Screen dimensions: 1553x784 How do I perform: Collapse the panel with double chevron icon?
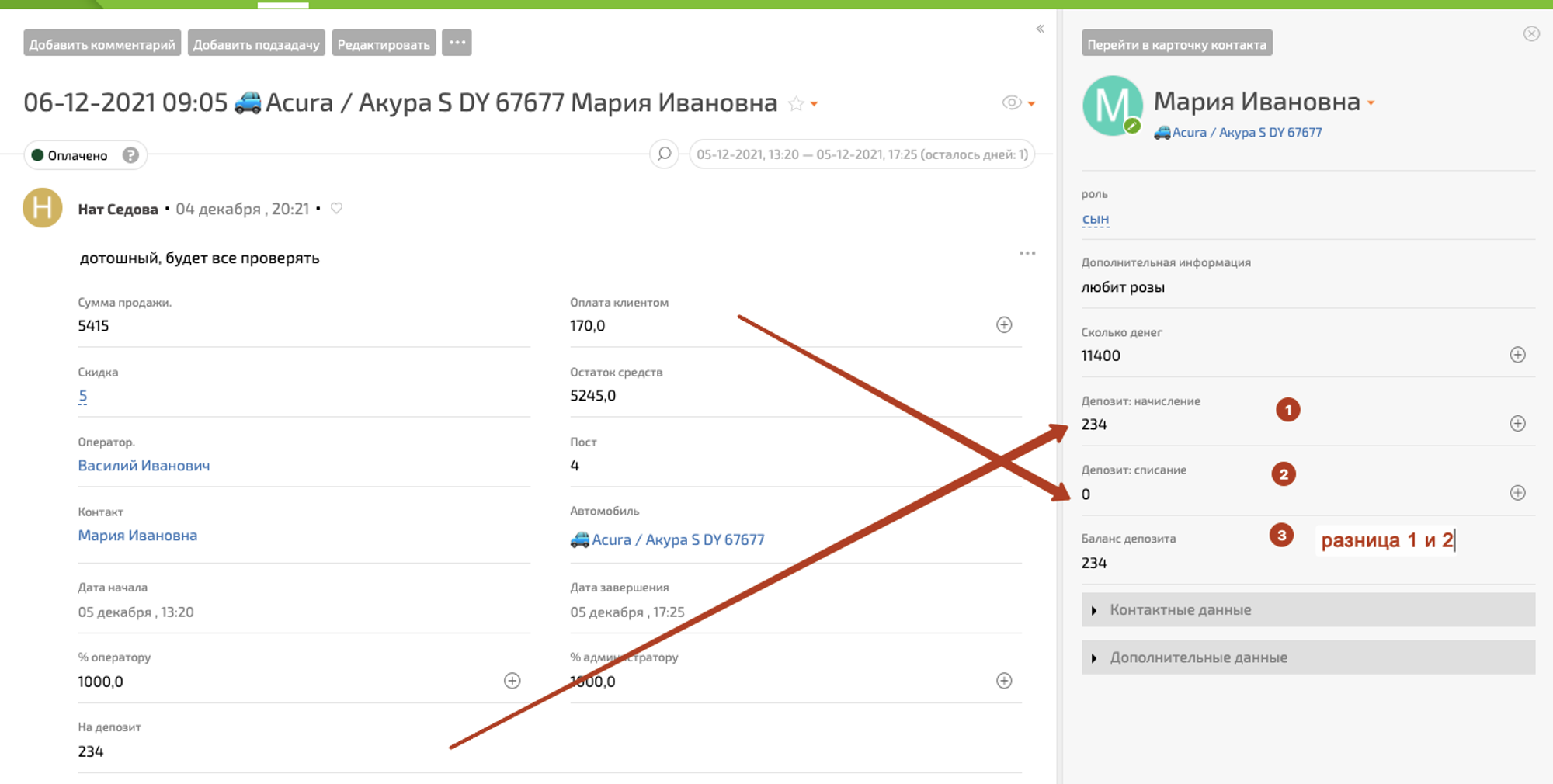(1040, 29)
